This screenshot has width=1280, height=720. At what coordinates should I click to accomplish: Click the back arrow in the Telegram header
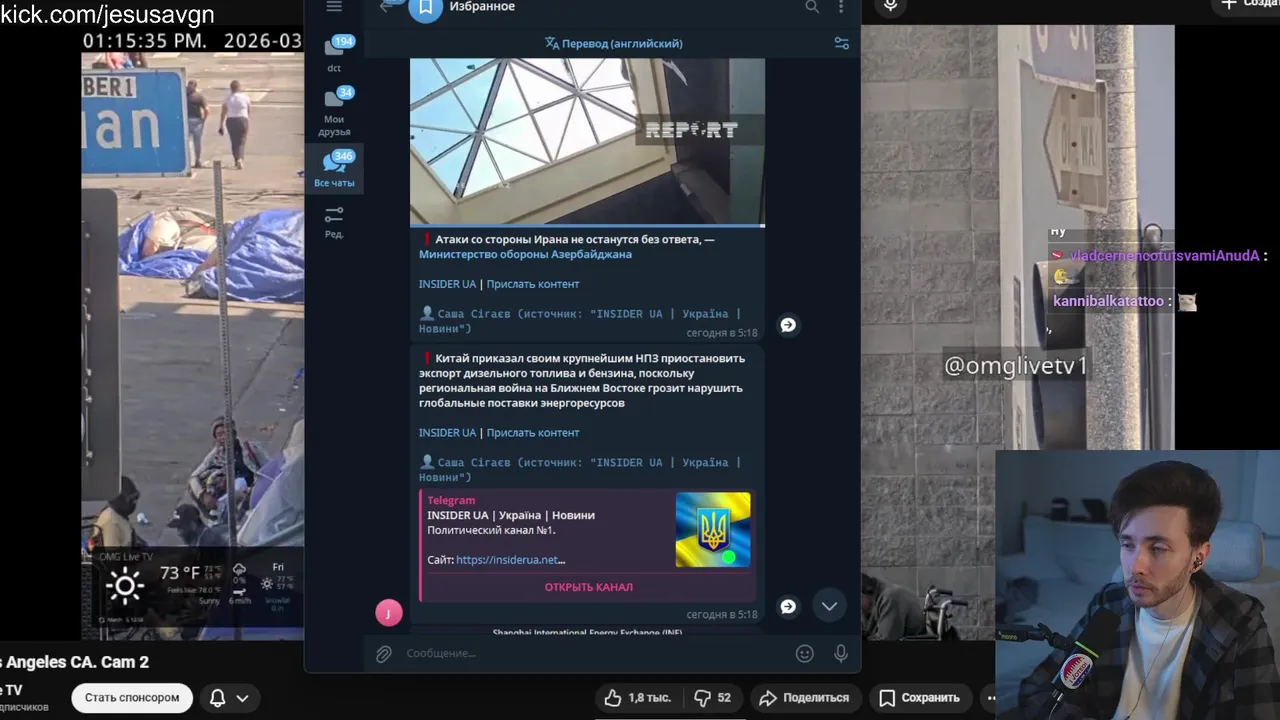387,6
